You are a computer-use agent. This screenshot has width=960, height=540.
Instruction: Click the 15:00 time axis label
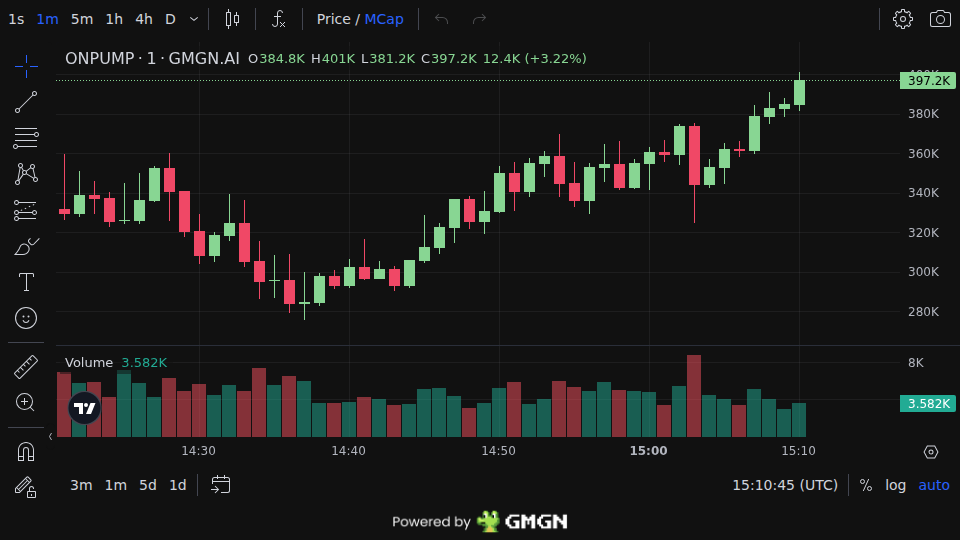[x=648, y=451]
